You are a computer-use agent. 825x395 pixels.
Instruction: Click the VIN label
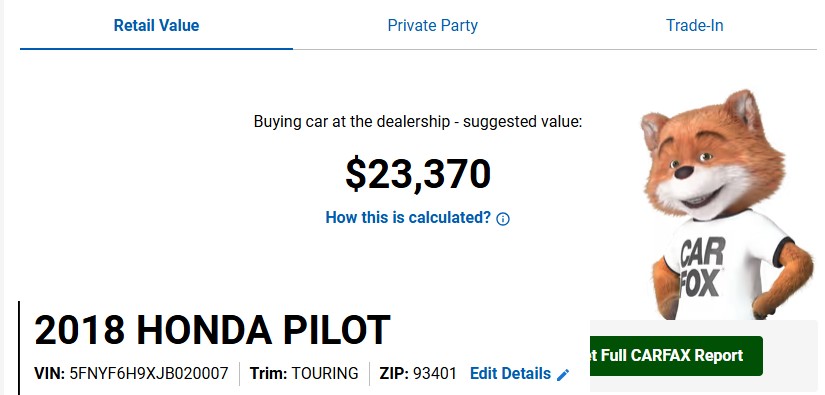click(x=49, y=373)
